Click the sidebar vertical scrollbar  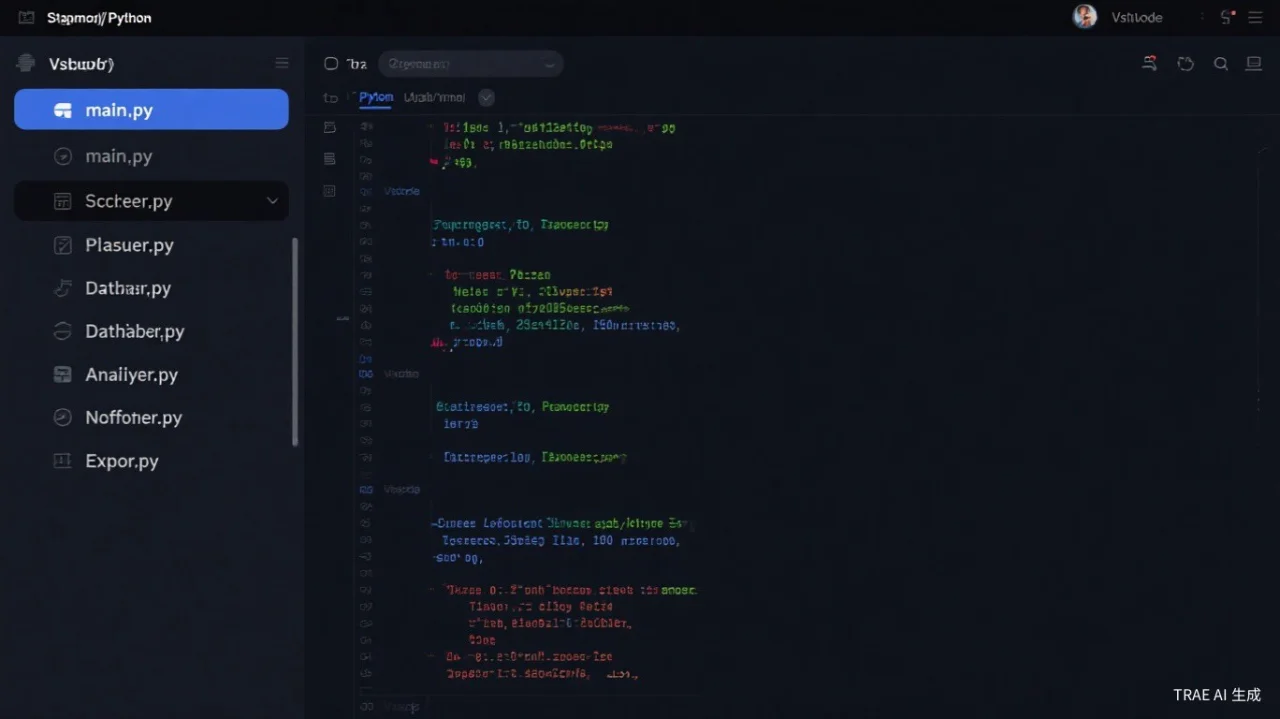pyautogui.click(x=295, y=342)
